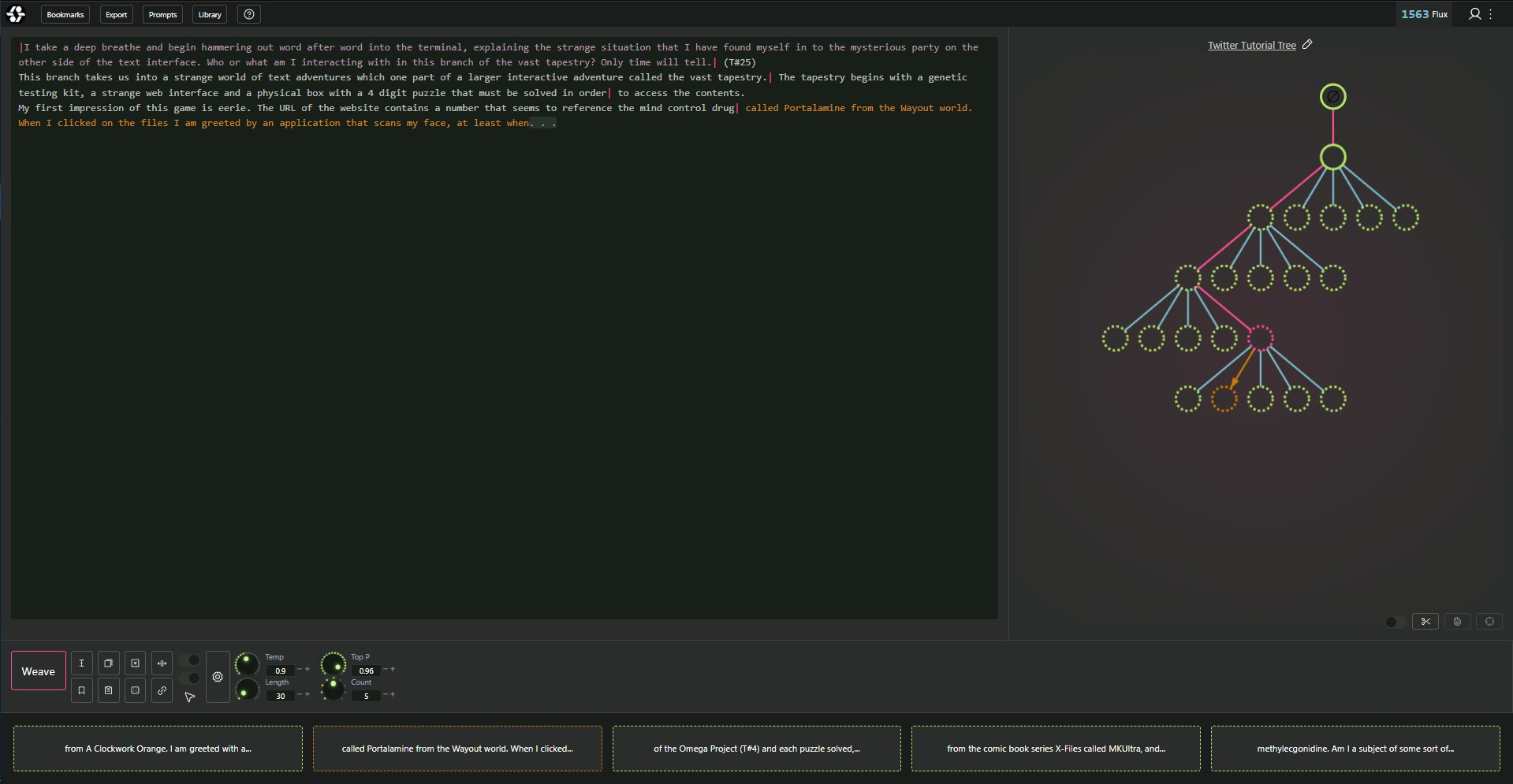1513x784 pixels.
Task: Open the Prompts menu
Action: [x=163, y=14]
